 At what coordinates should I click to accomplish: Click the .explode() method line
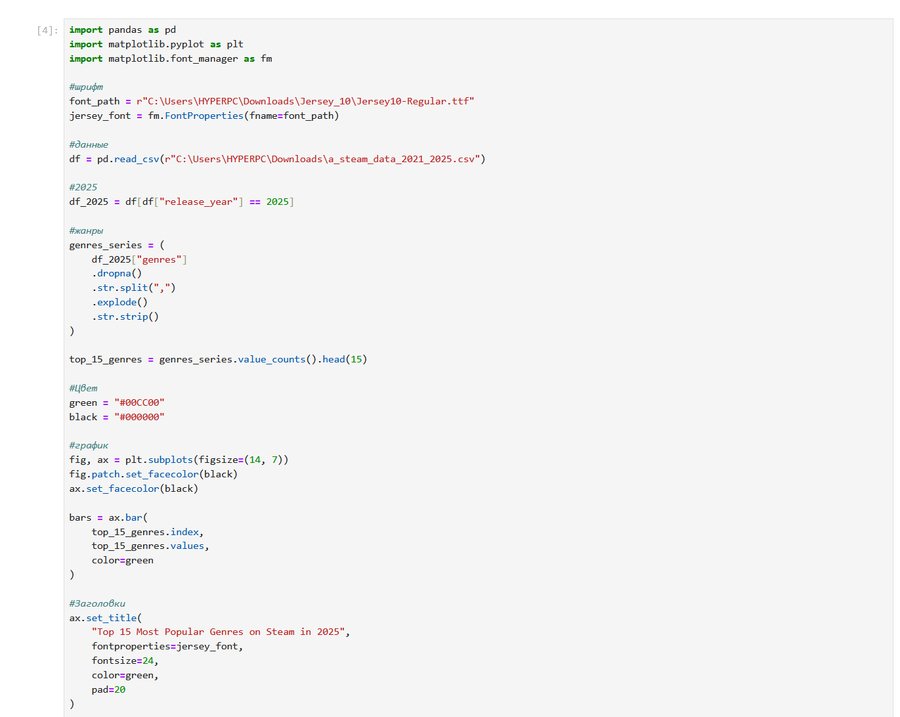(x=120, y=302)
